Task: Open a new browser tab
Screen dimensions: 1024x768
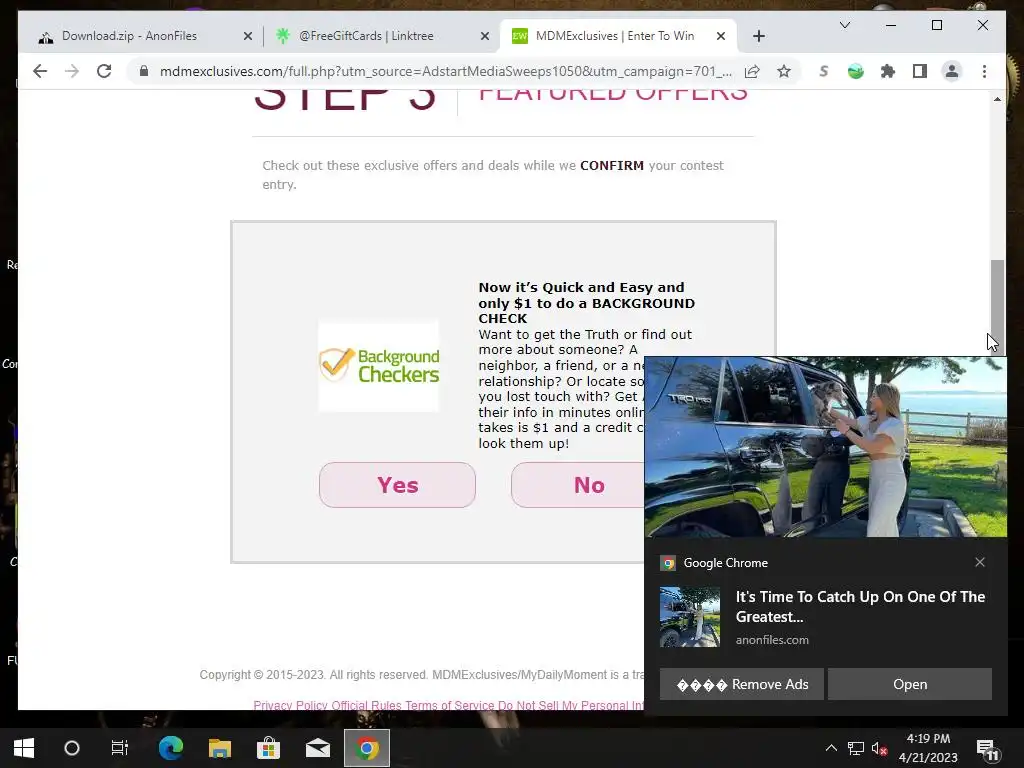Action: tap(758, 36)
